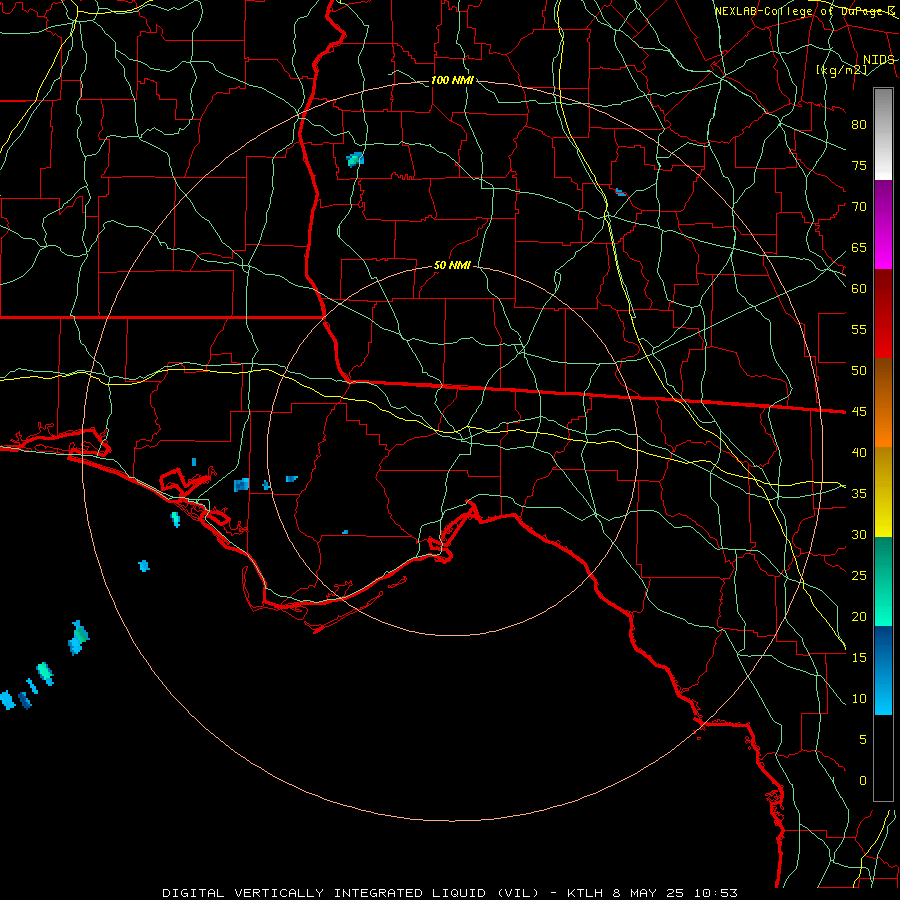Click the 65 value on the VIL scale
The height and width of the screenshot is (900, 900).
(859, 248)
